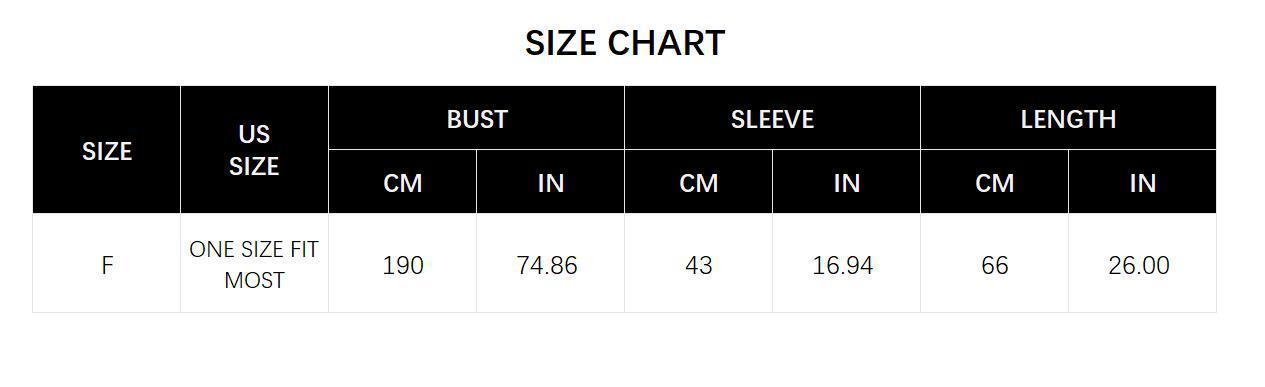This screenshot has height=387, width=1265.
Task: Click the BUST header cell
Action: [x=477, y=118]
